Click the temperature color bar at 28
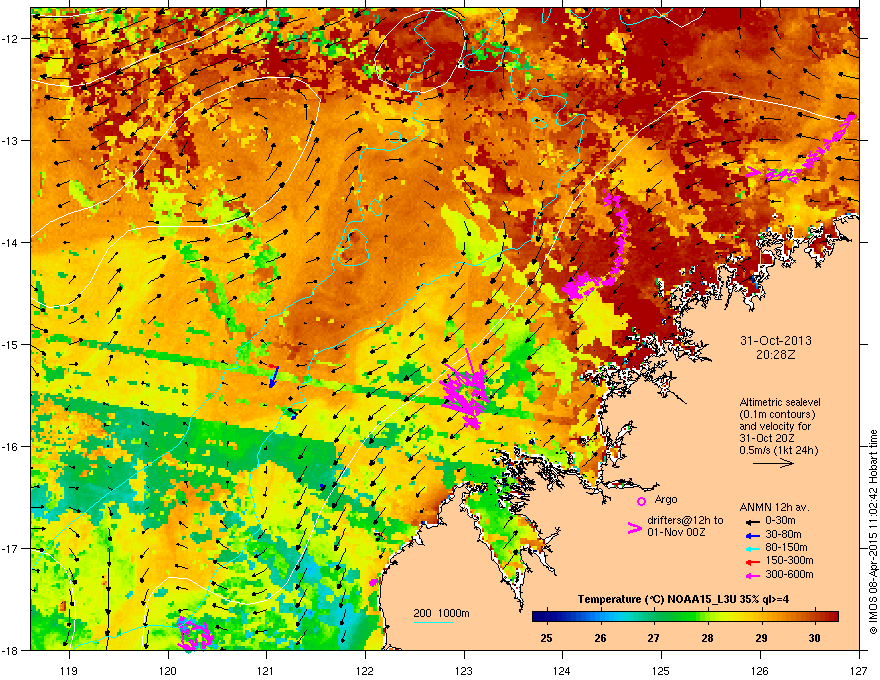This screenshot has height=680, width=880. click(707, 617)
